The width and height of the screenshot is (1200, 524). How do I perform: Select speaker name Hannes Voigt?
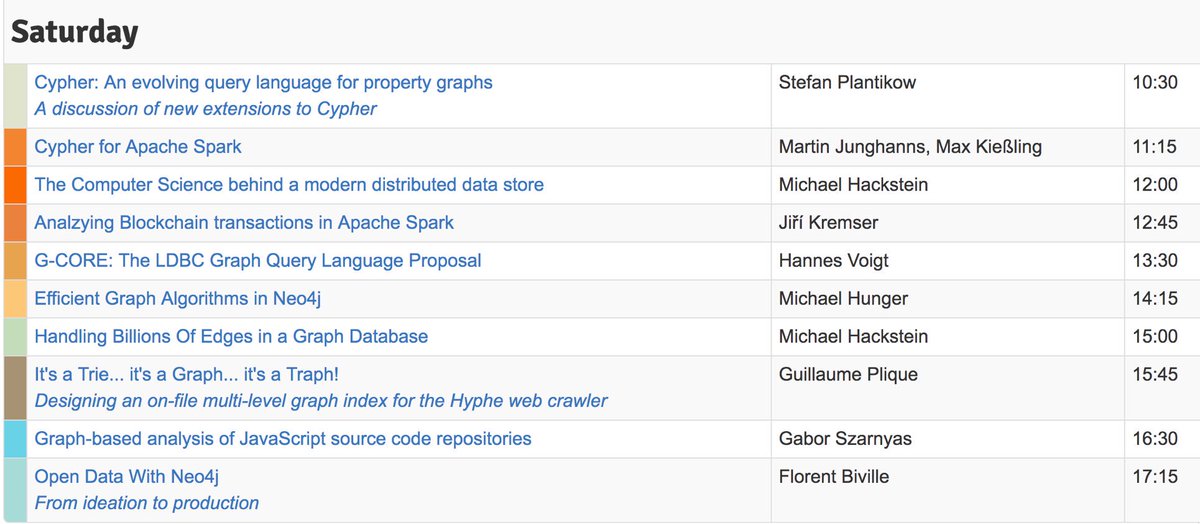coord(833,261)
